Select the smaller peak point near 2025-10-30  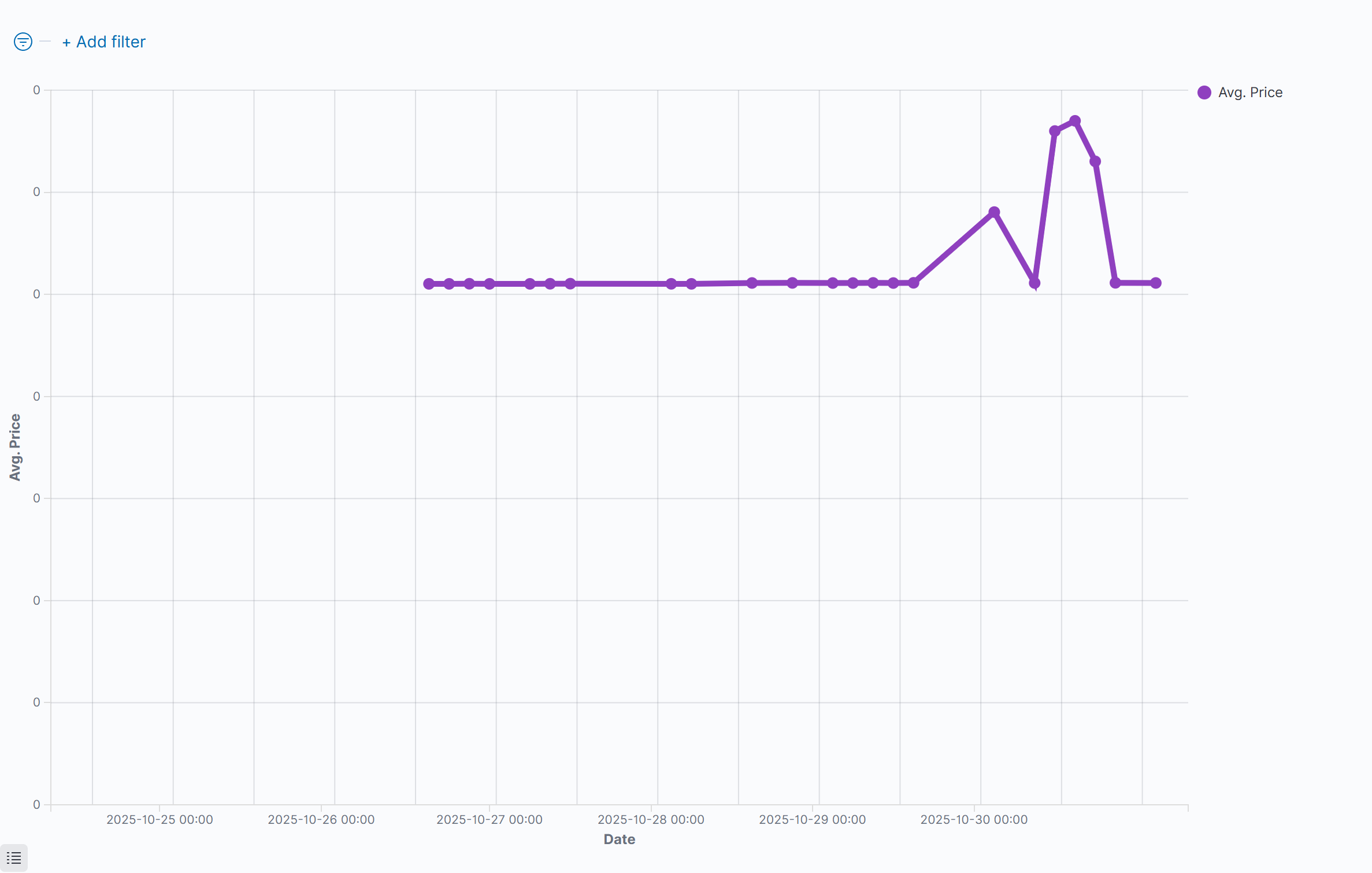pos(994,212)
